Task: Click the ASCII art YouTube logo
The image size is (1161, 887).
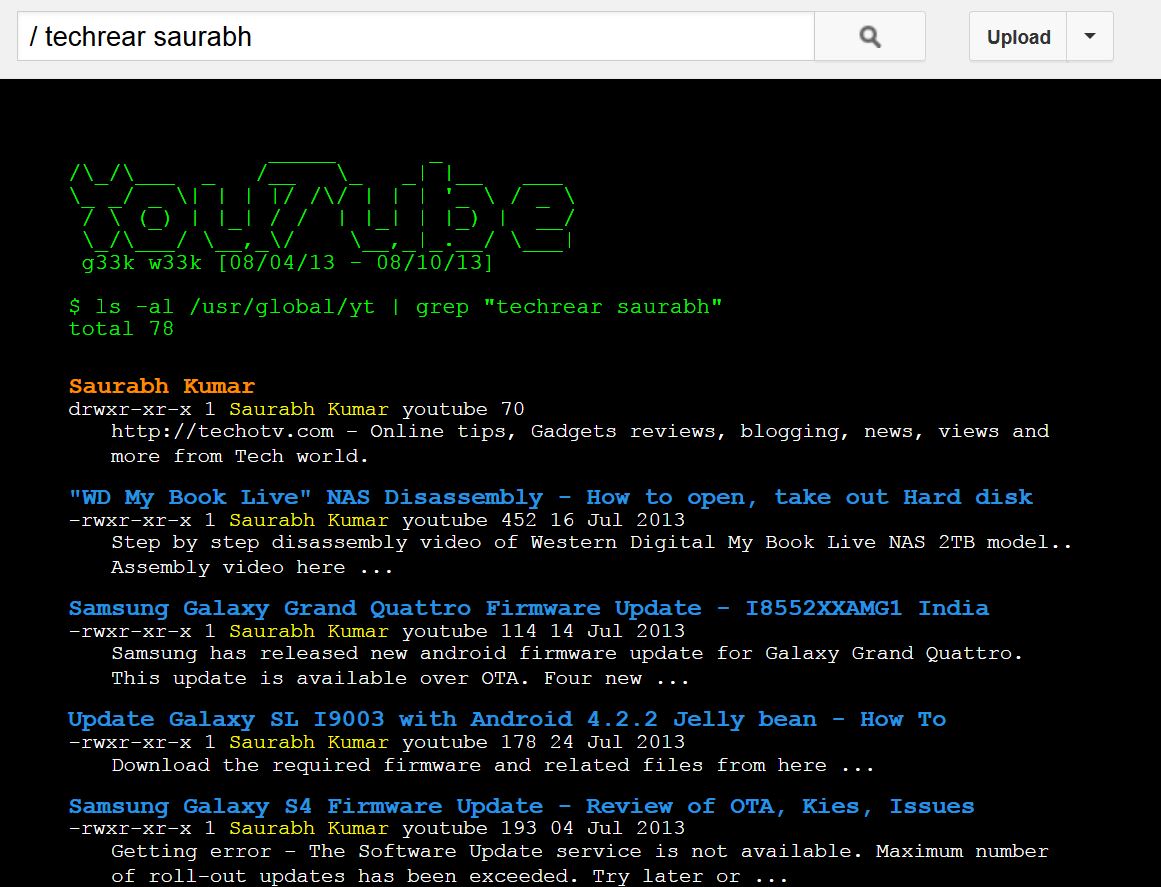Action: pyautogui.click(x=321, y=206)
